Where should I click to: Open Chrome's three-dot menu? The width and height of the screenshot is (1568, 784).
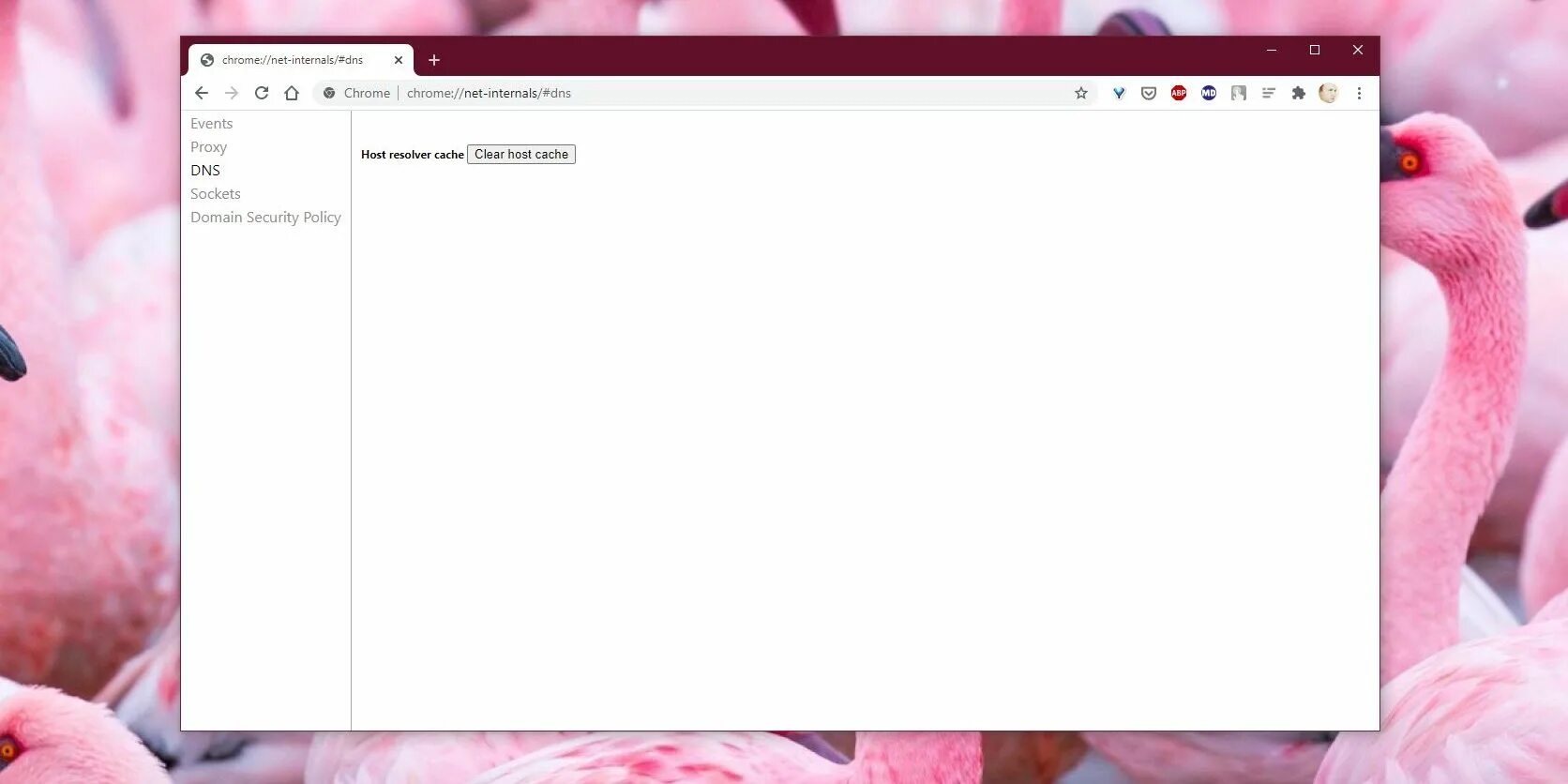pos(1359,93)
